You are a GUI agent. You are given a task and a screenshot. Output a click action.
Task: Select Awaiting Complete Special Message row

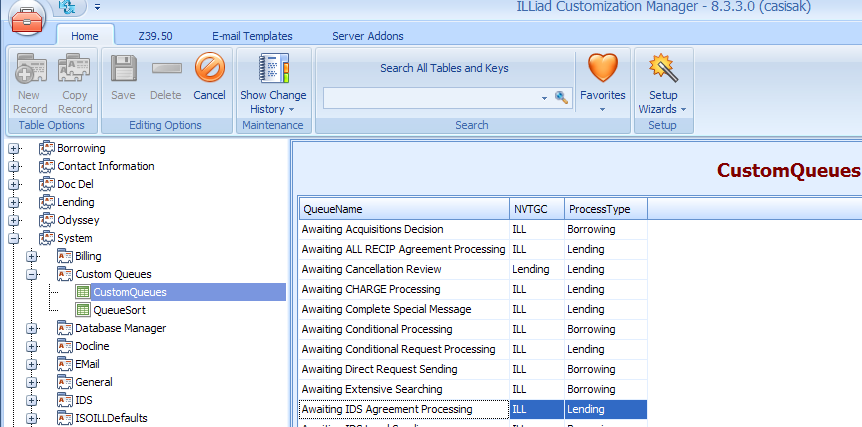pos(473,309)
